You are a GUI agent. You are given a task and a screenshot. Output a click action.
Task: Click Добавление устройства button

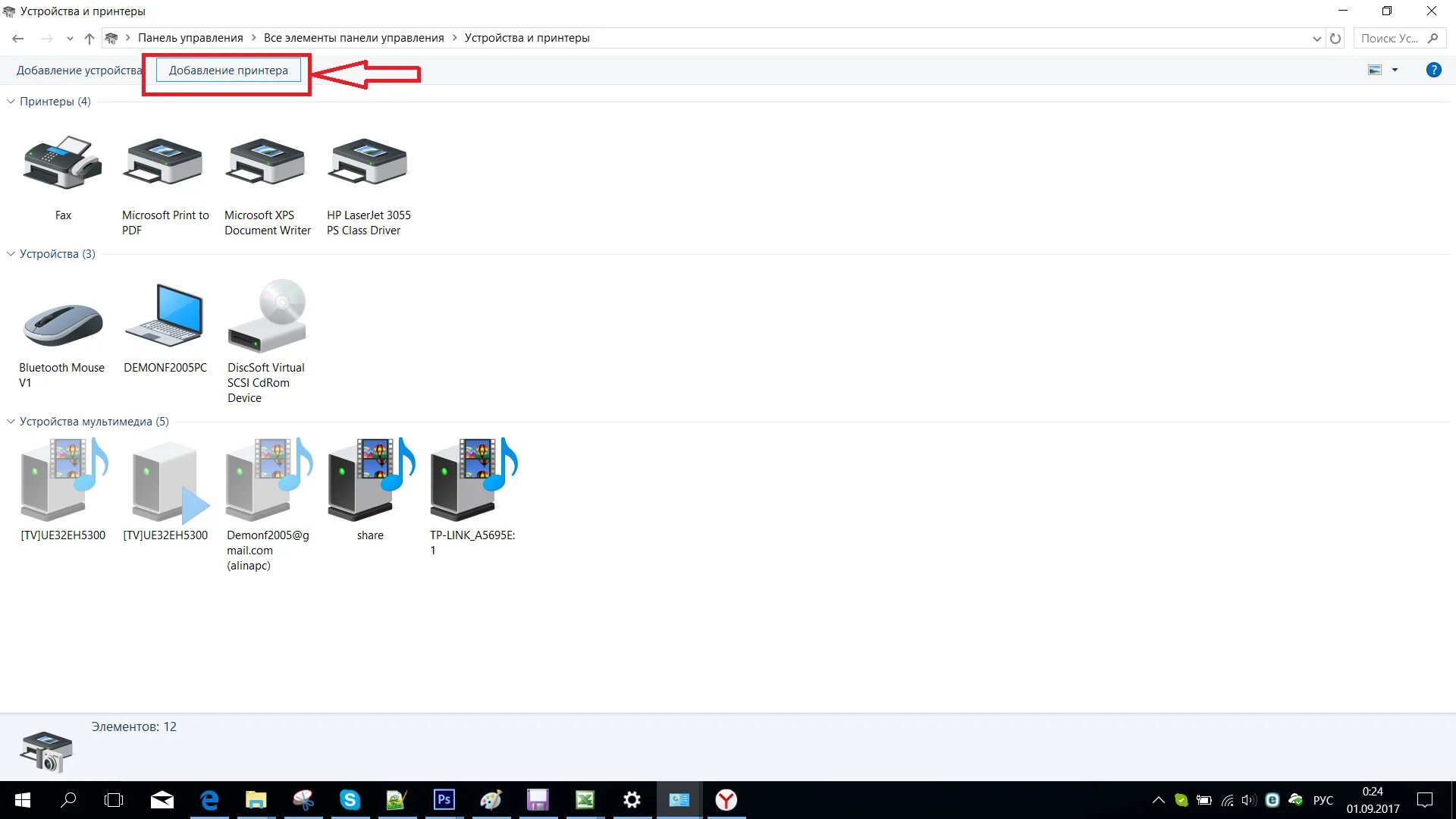79,71
